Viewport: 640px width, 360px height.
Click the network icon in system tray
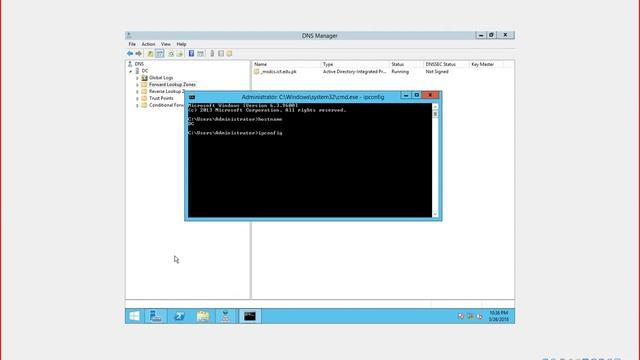pos(470,316)
